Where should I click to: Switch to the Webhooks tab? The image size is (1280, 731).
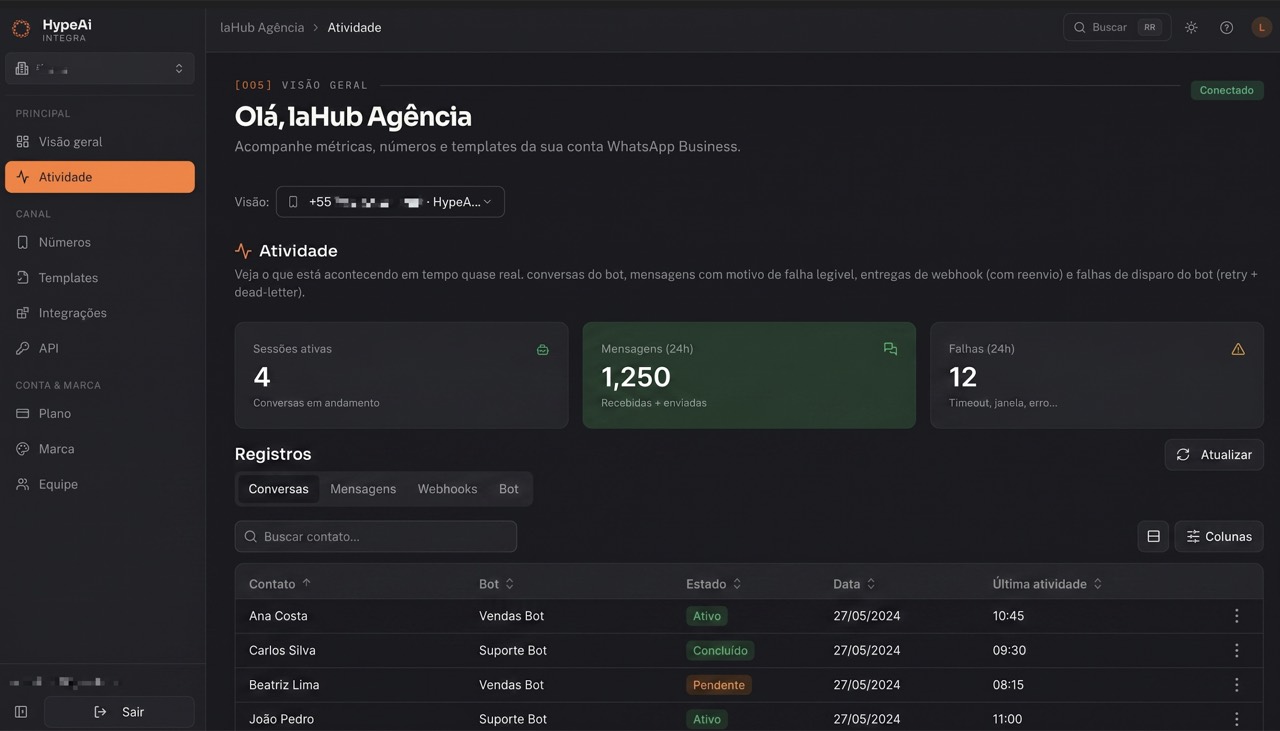click(x=447, y=489)
